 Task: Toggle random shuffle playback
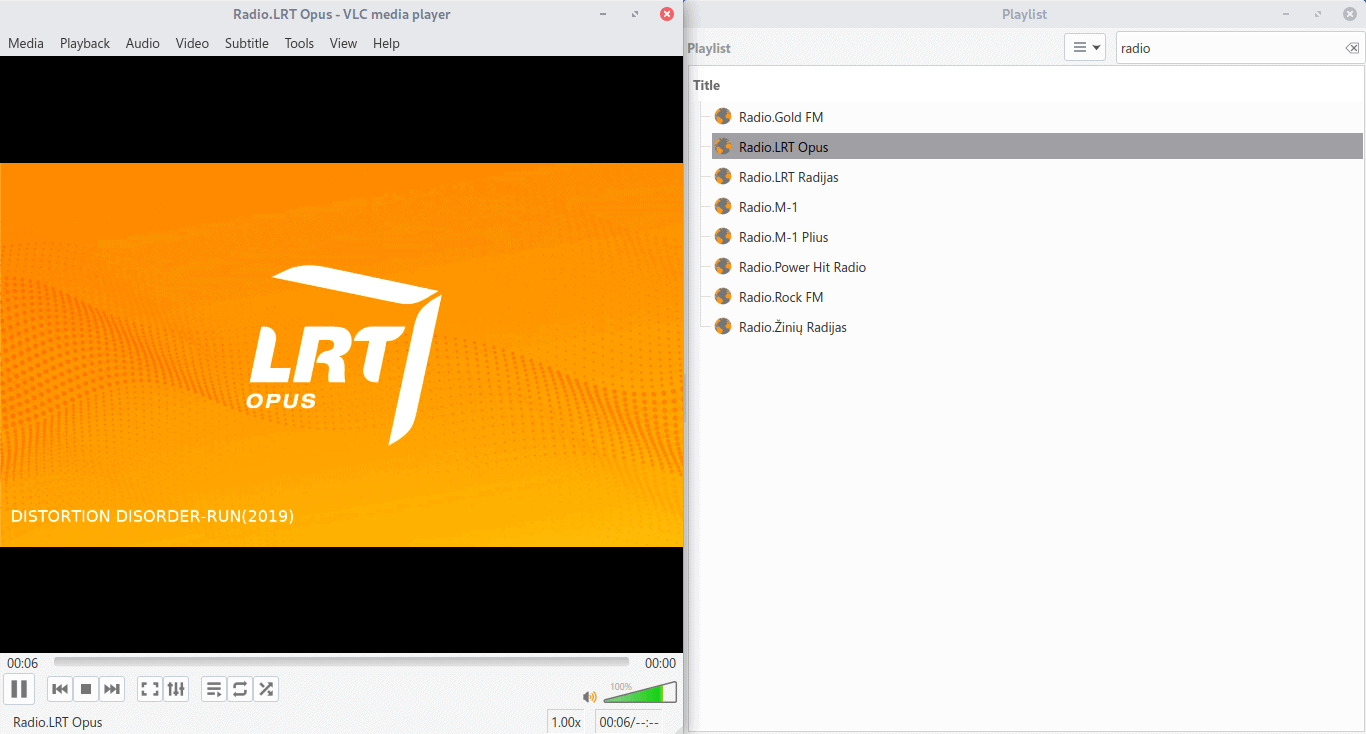(266, 689)
